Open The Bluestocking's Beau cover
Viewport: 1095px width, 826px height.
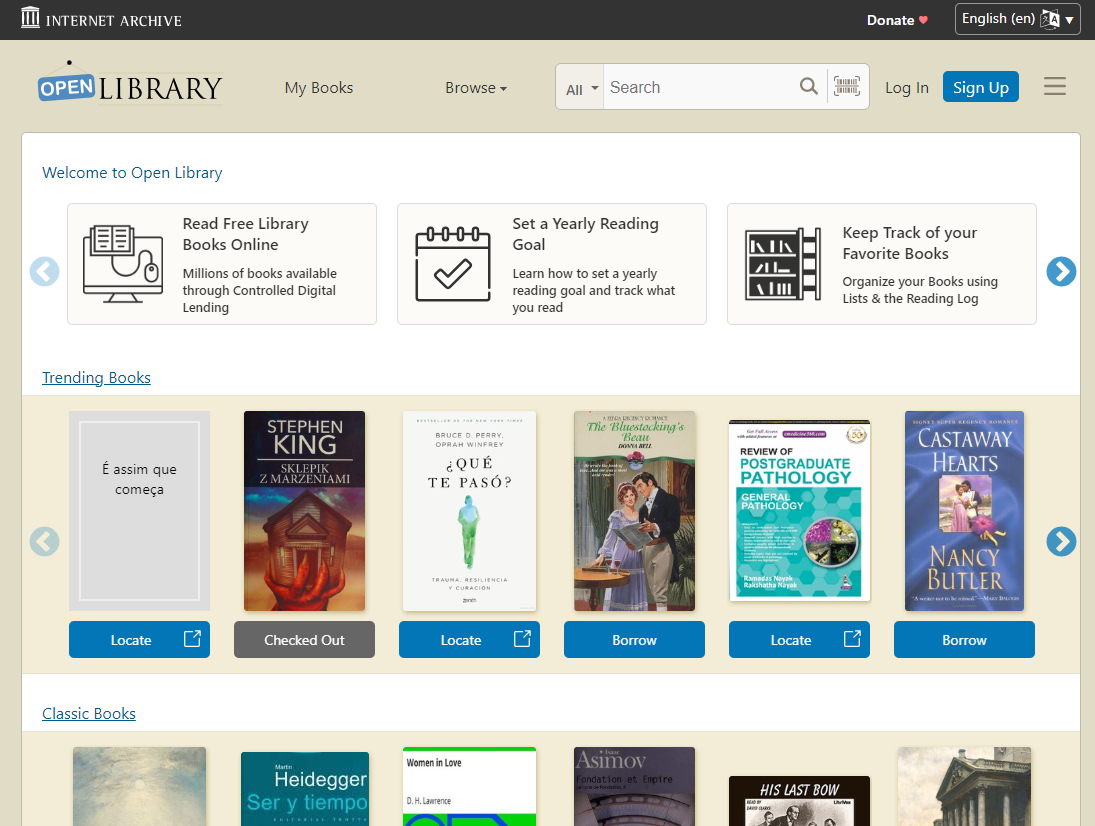[x=634, y=511]
